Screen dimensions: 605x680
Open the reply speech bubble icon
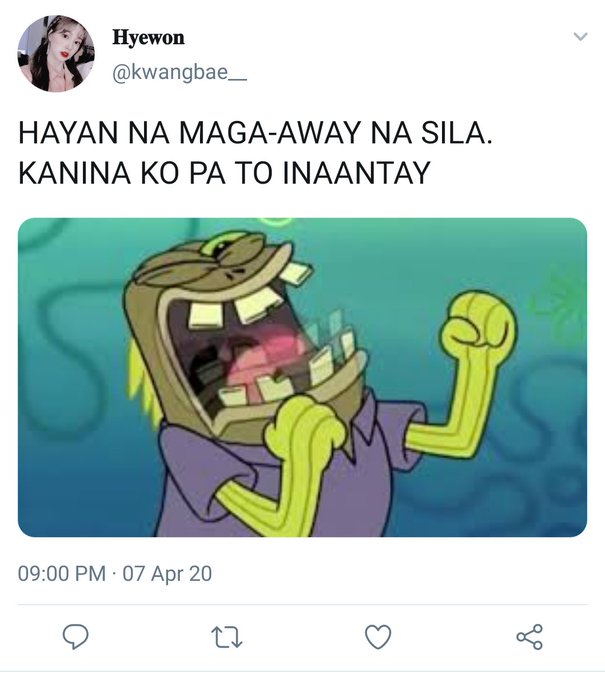tap(75, 637)
